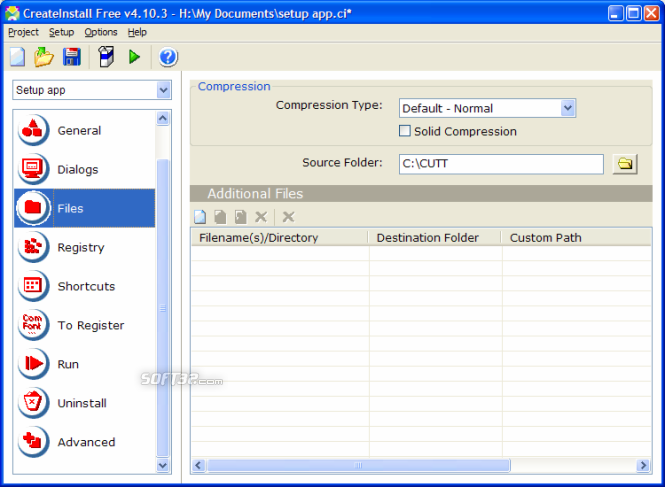
Task: Open the Registry section icon
Action: (x=33, y=247)
